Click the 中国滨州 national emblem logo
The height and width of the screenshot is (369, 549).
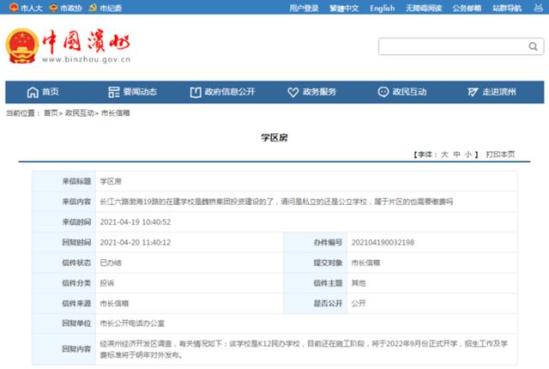coord(22,46)
